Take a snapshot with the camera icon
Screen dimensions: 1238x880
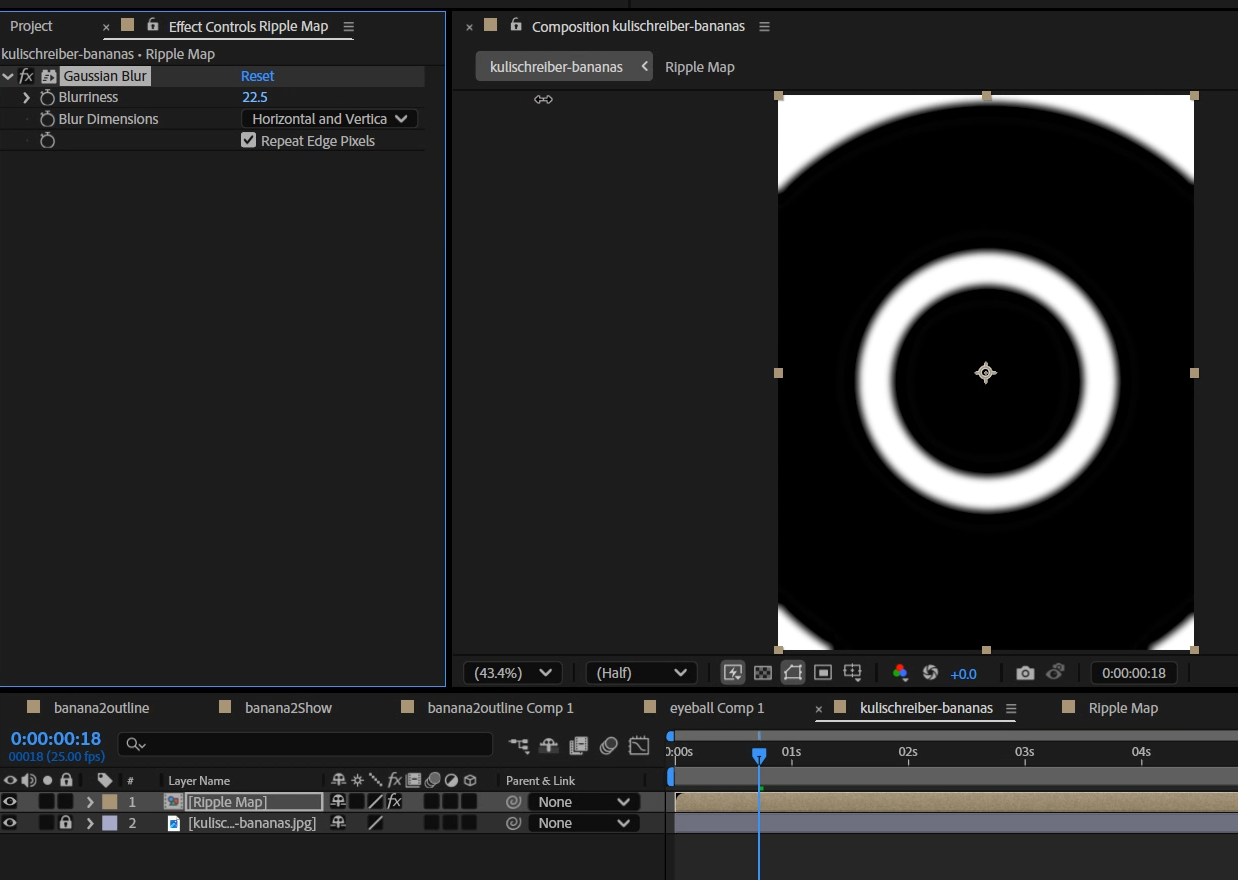[x=1025, y=673]
